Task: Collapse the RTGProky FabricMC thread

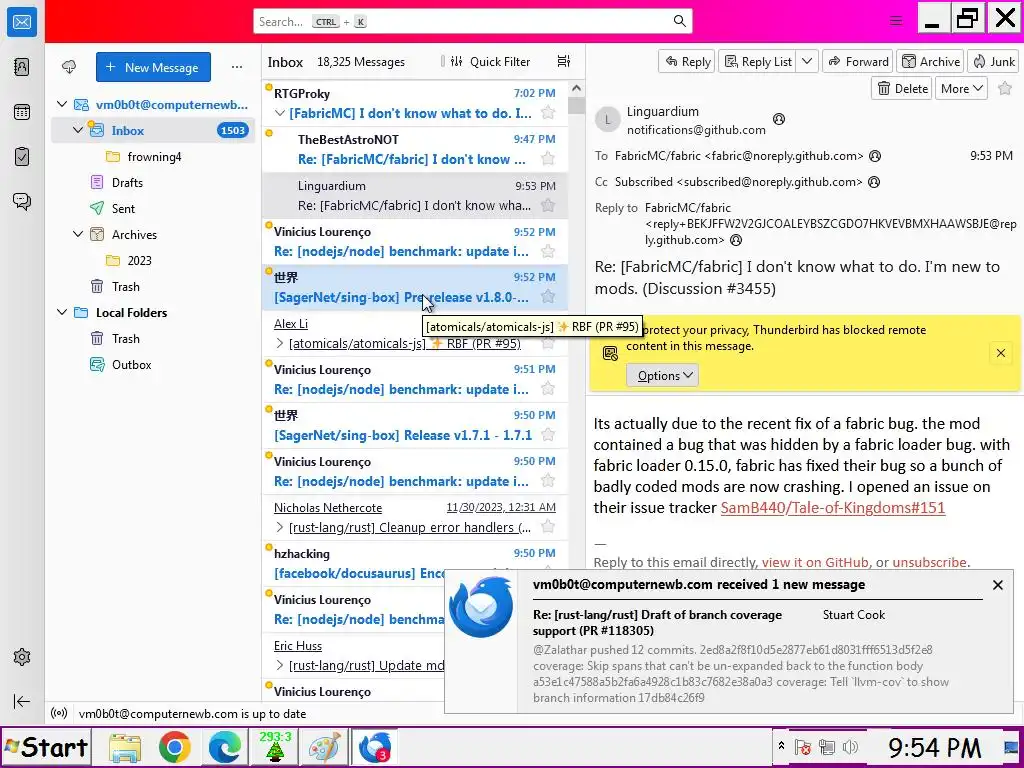Action: 280,113
